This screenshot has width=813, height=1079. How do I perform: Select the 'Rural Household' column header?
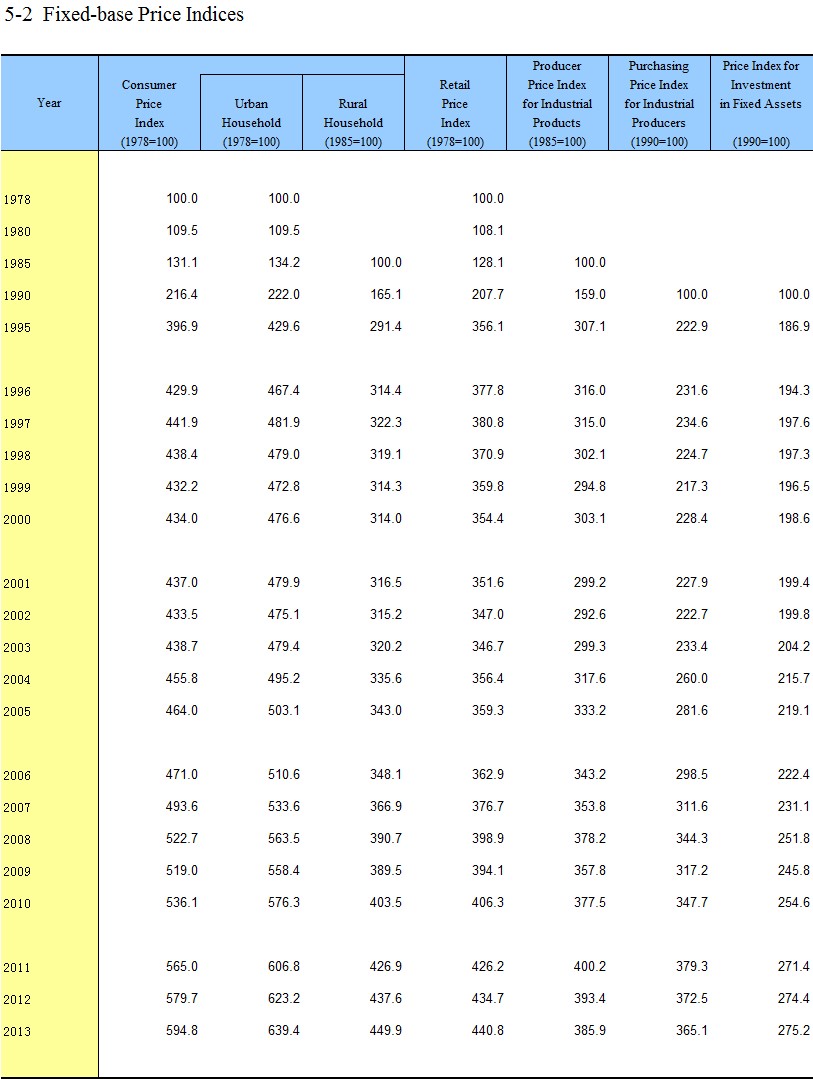pos(353,113)
